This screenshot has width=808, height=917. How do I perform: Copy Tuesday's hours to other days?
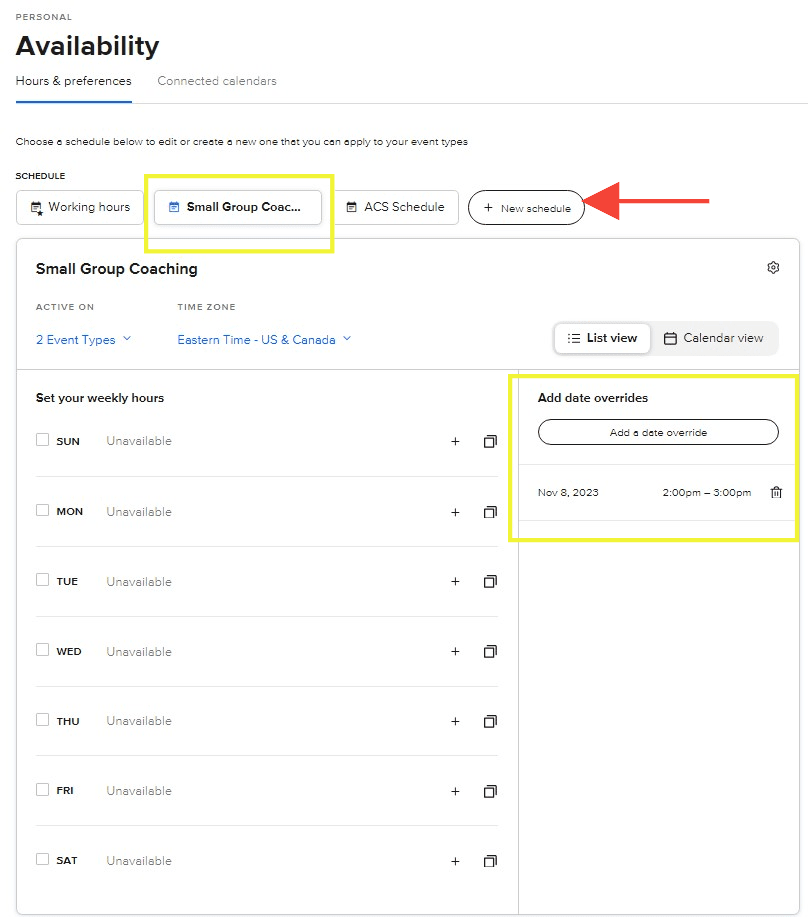tap(490, 581)
